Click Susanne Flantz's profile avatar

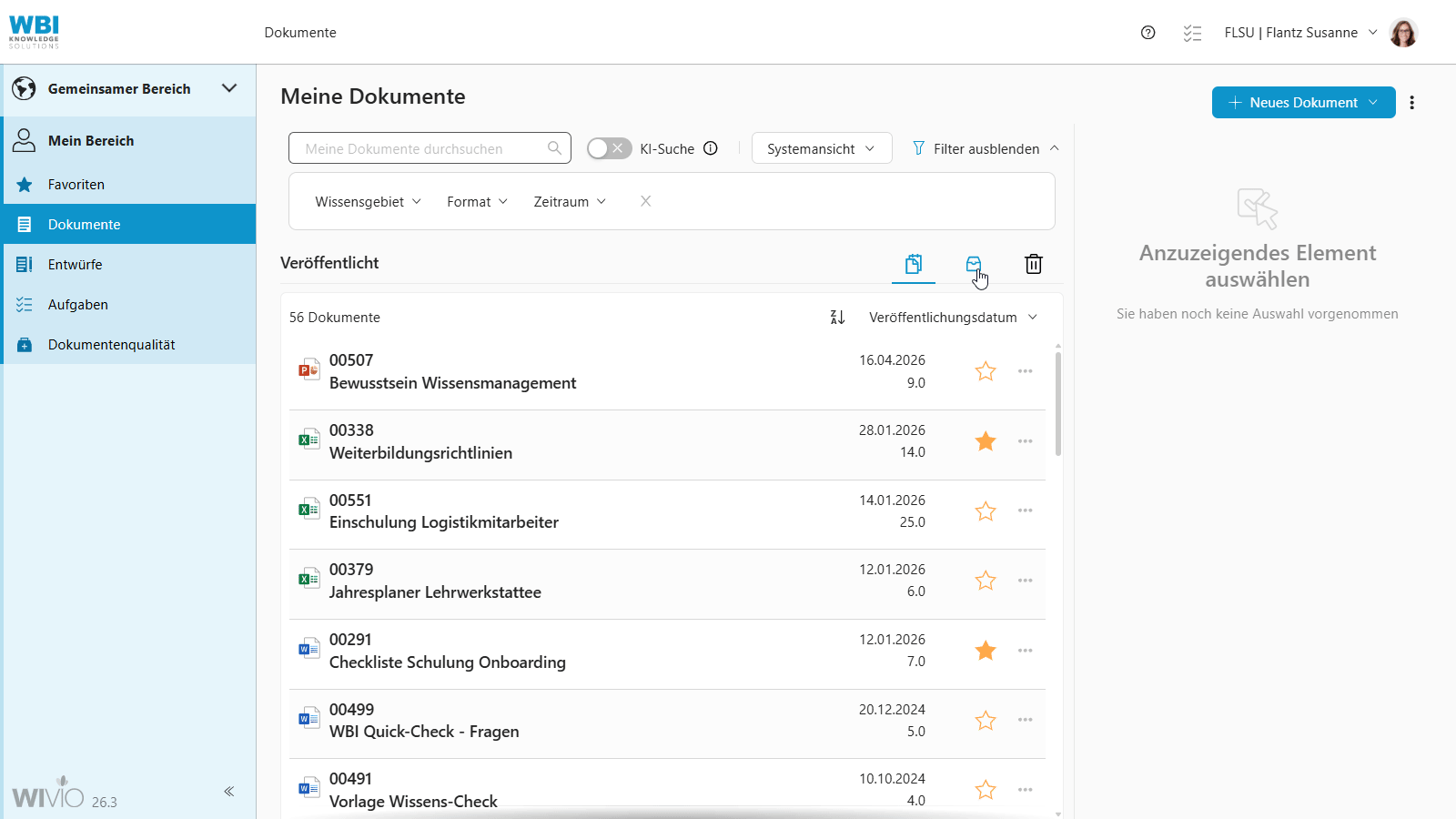[1403, 33]
